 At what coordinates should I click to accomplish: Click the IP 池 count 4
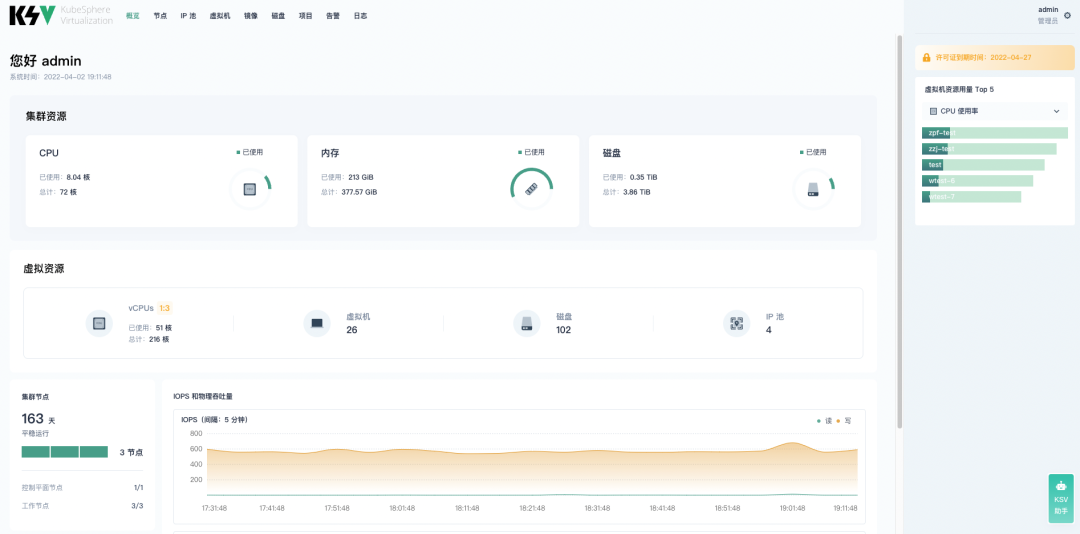pyautogui.click(x=769, y=330)
